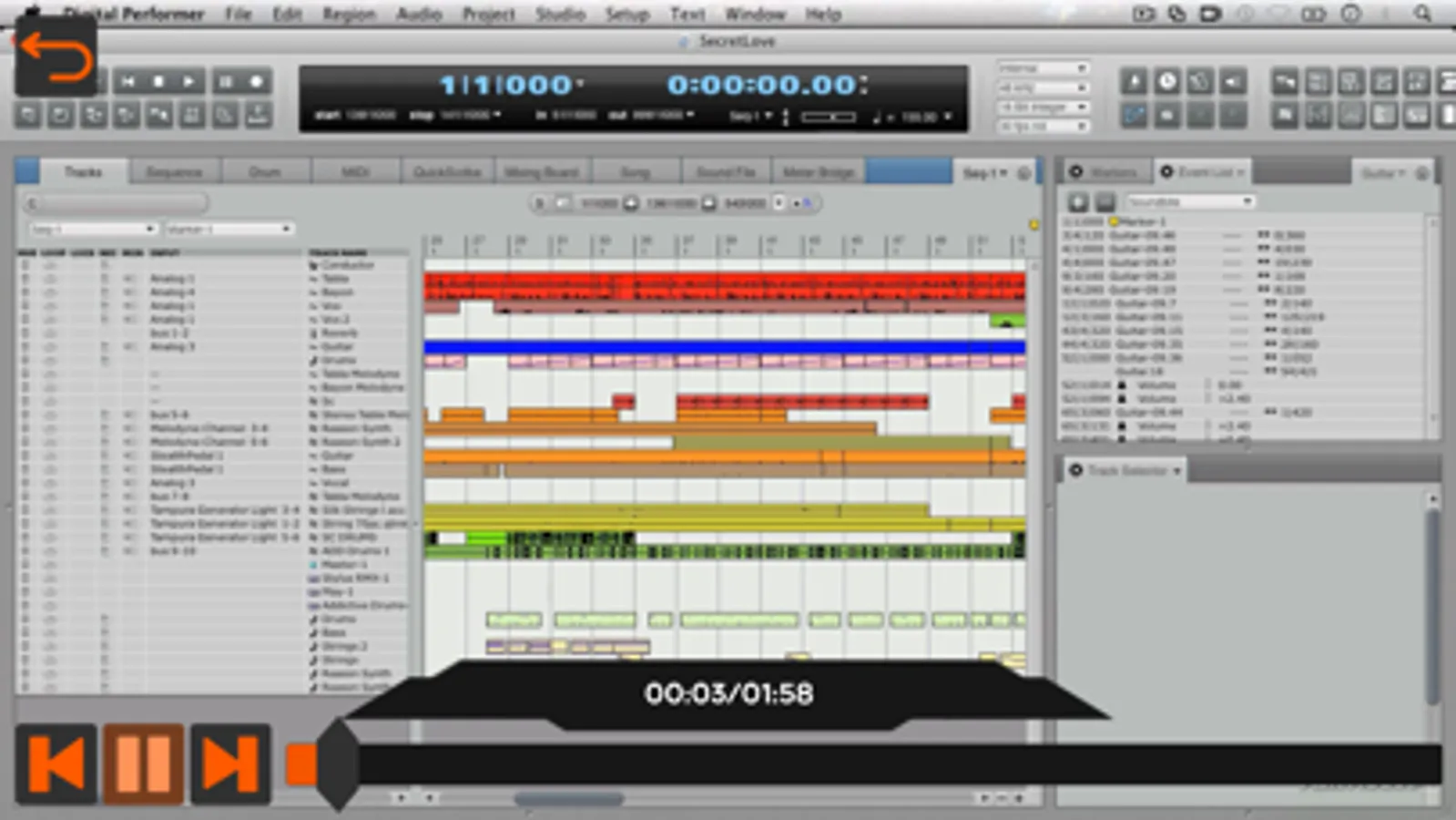Toggle first-column enable on the Reverb track row
The width and height of the screenshot is (1456, 820).
pos(25,333)
